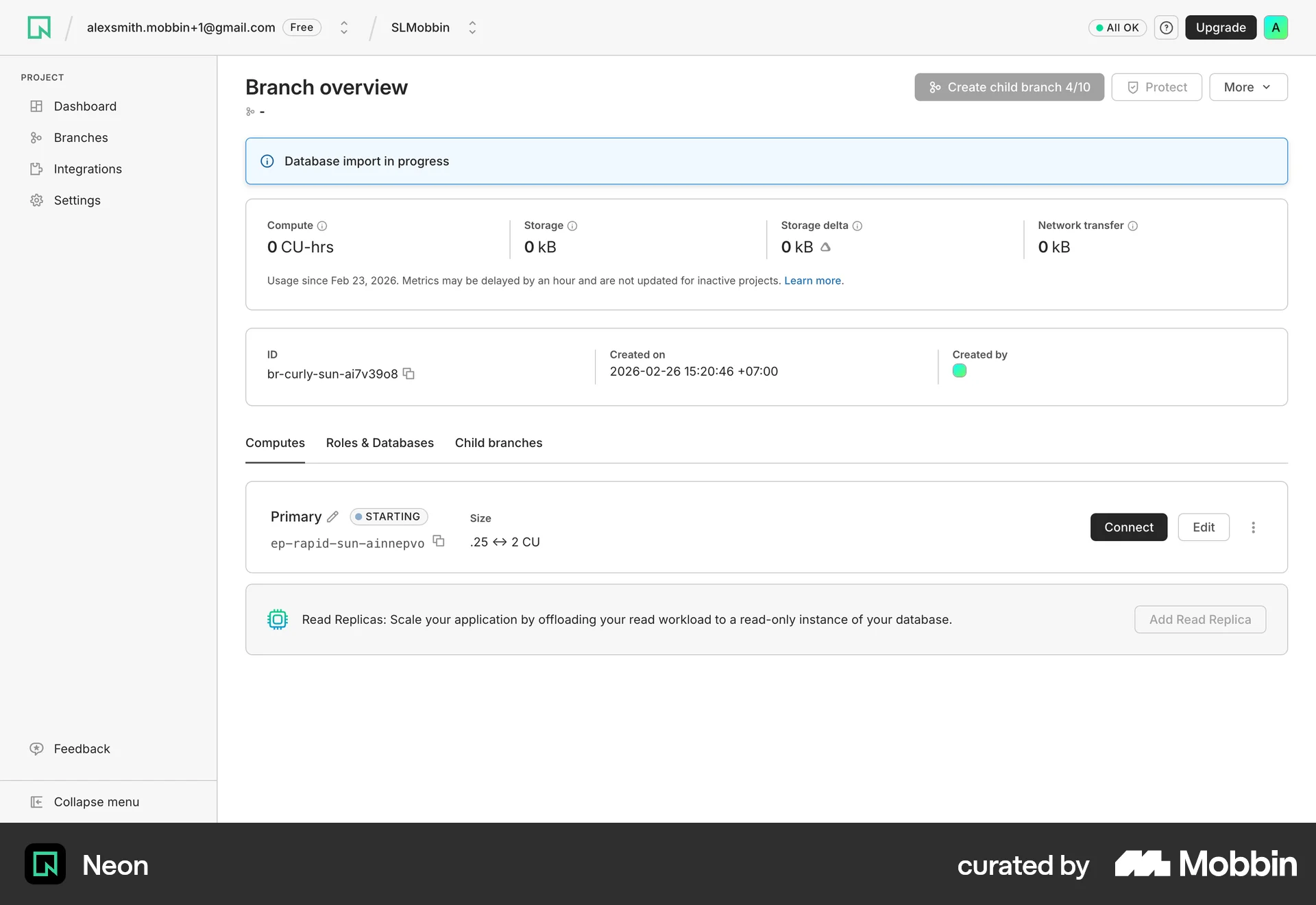Open the help question mark icon
The width and height of the screenshot is (1316, 905).
point(1166,27)
